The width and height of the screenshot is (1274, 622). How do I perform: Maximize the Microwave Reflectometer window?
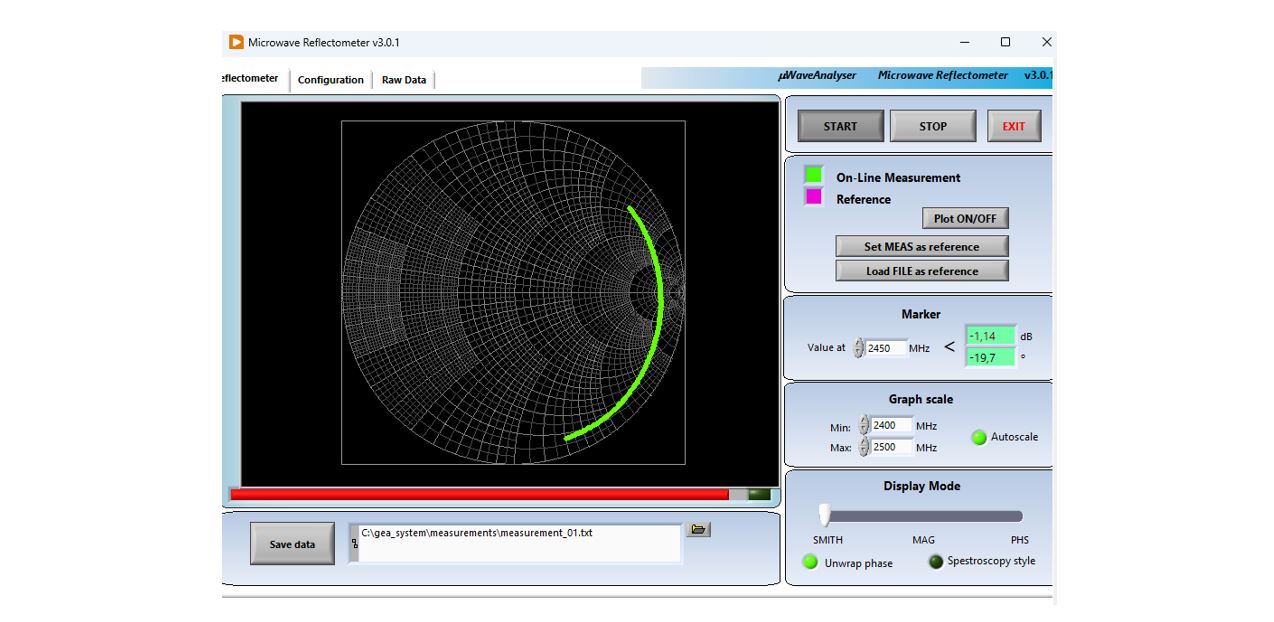pyautogui.click(x=1005, y=42)
